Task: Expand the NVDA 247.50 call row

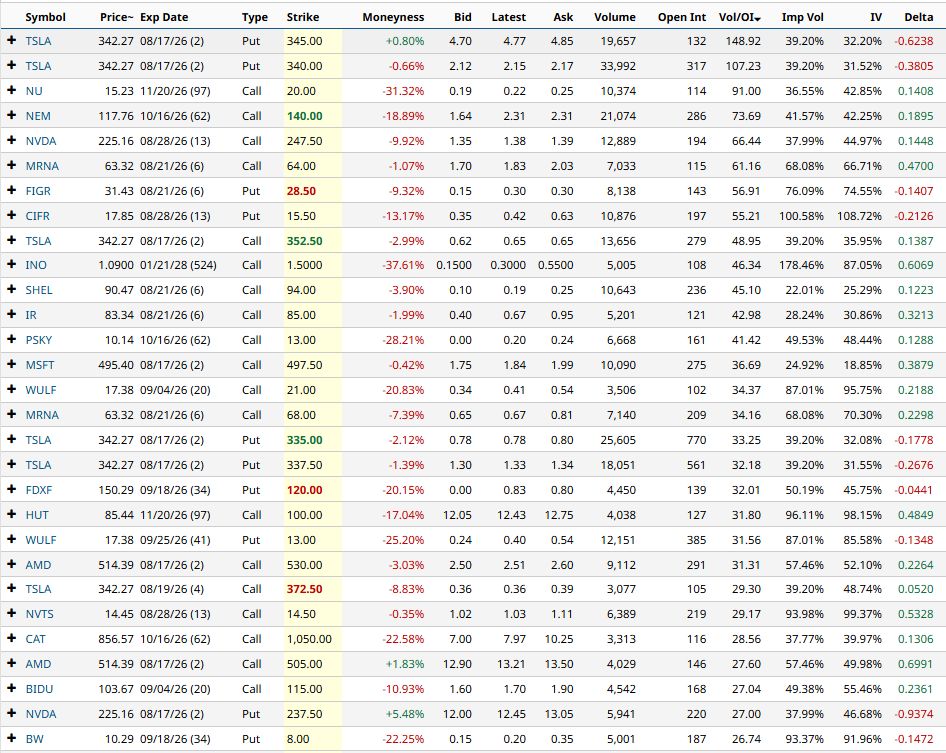Action: [11, 141]
